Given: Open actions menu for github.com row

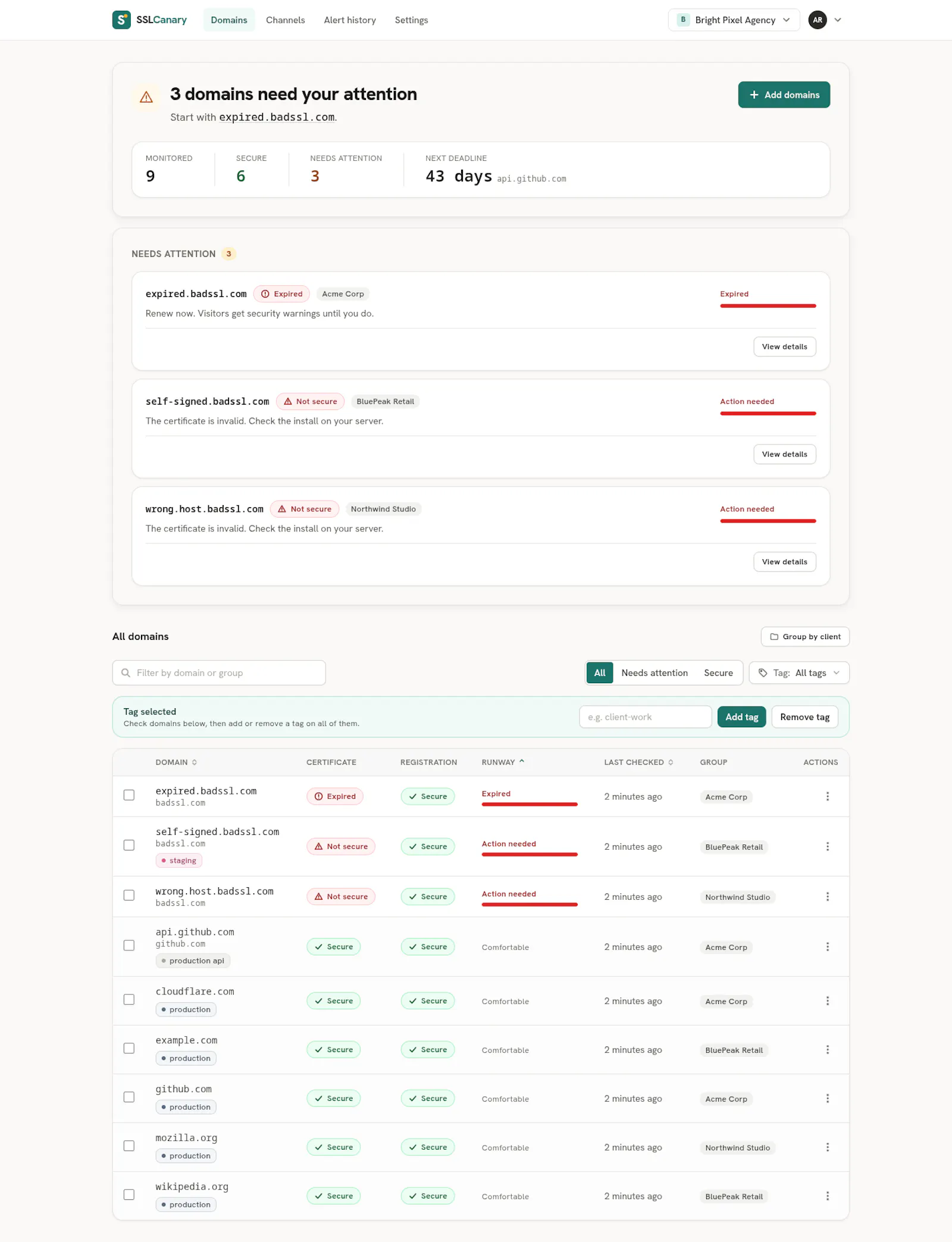Looking at the screenshot, I should coord(827,1098).
